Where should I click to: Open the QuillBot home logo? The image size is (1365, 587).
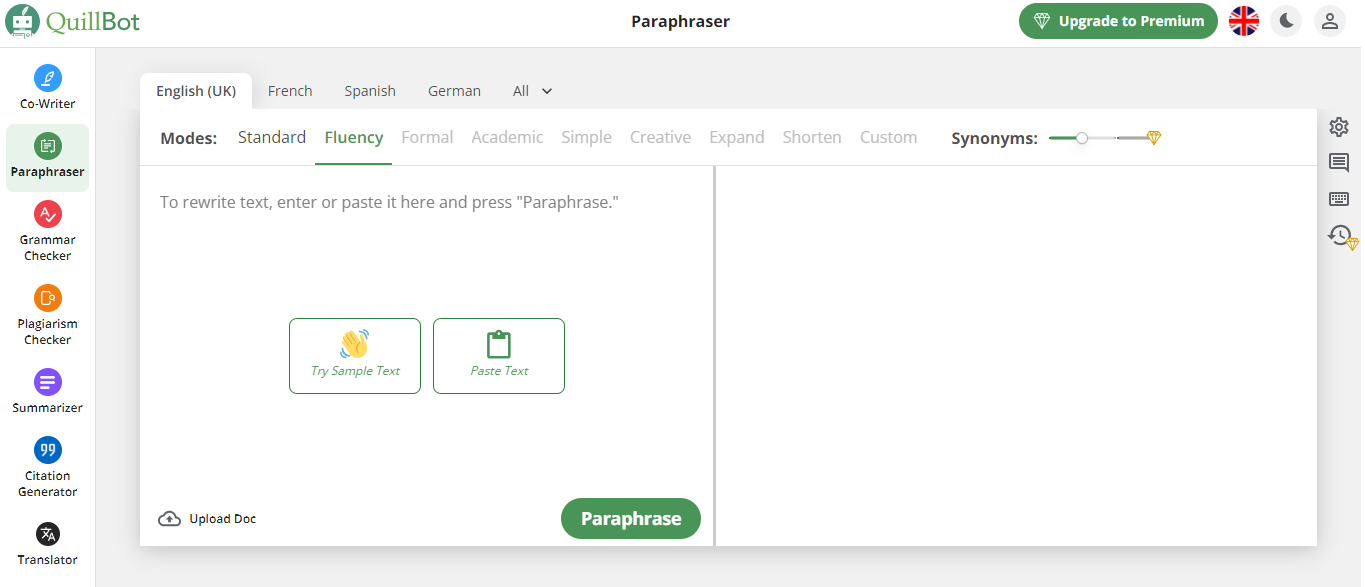[x=72, y=21]
